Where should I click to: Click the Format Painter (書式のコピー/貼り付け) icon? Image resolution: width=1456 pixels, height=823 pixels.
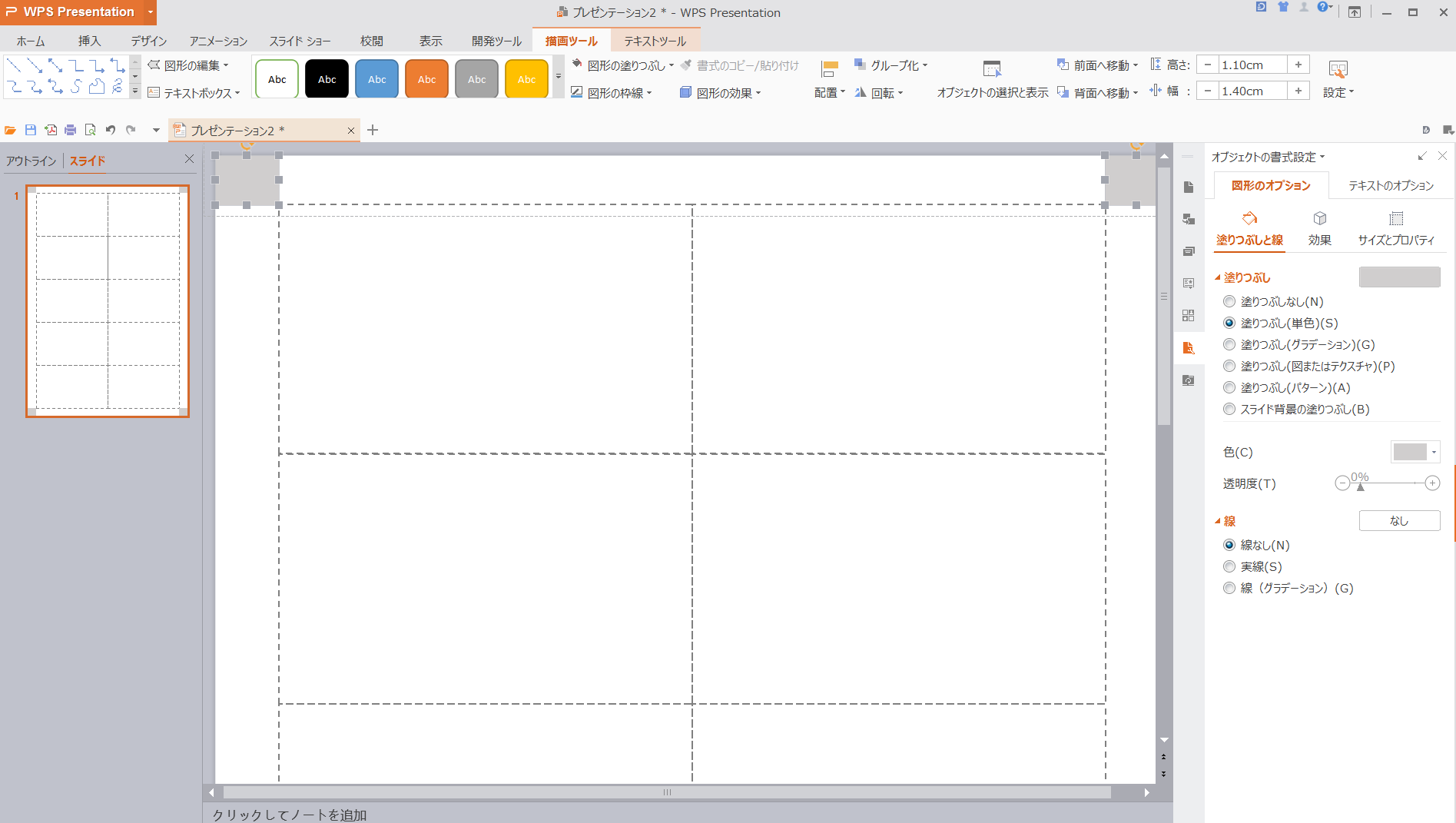687,65
